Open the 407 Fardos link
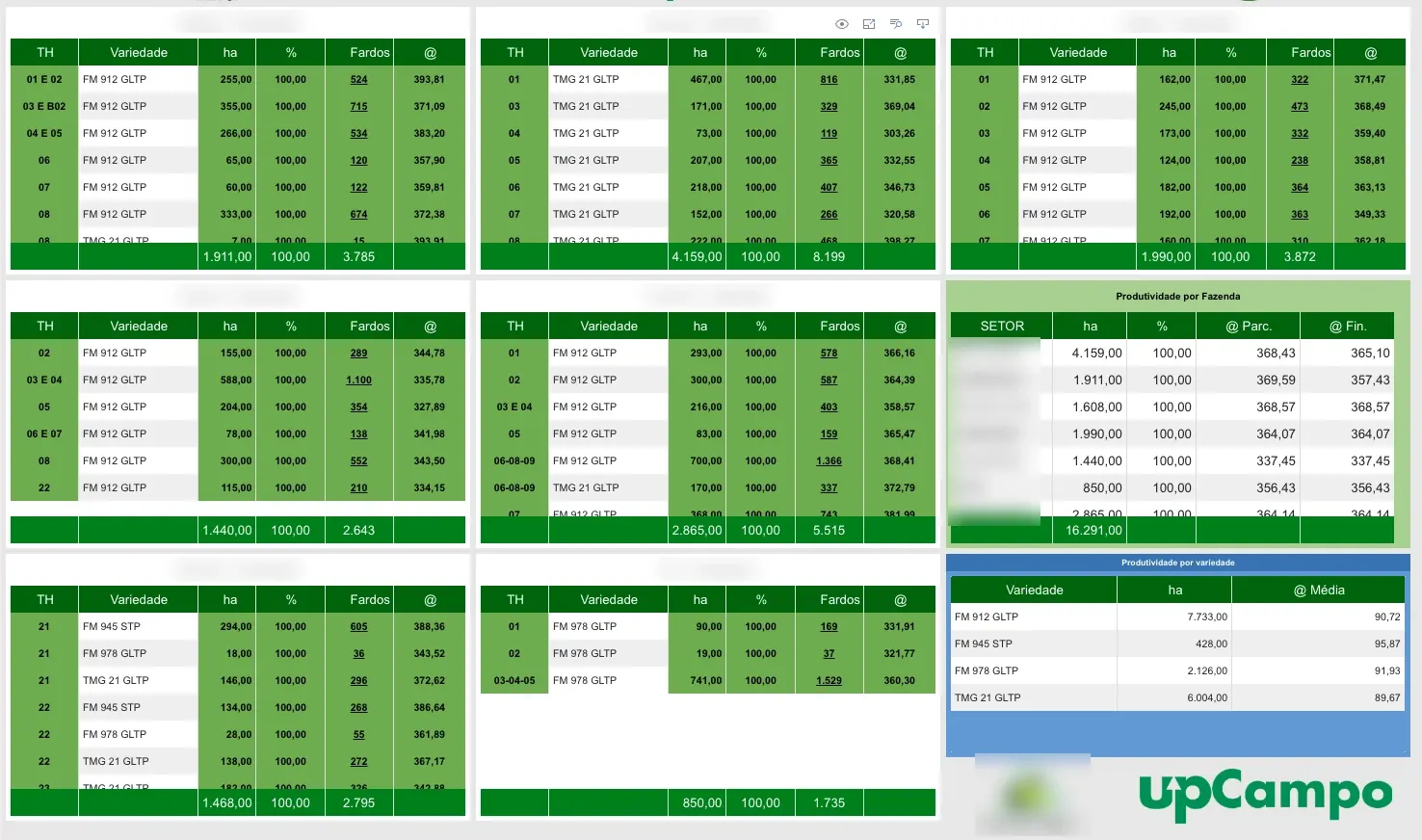 (829, 188)
